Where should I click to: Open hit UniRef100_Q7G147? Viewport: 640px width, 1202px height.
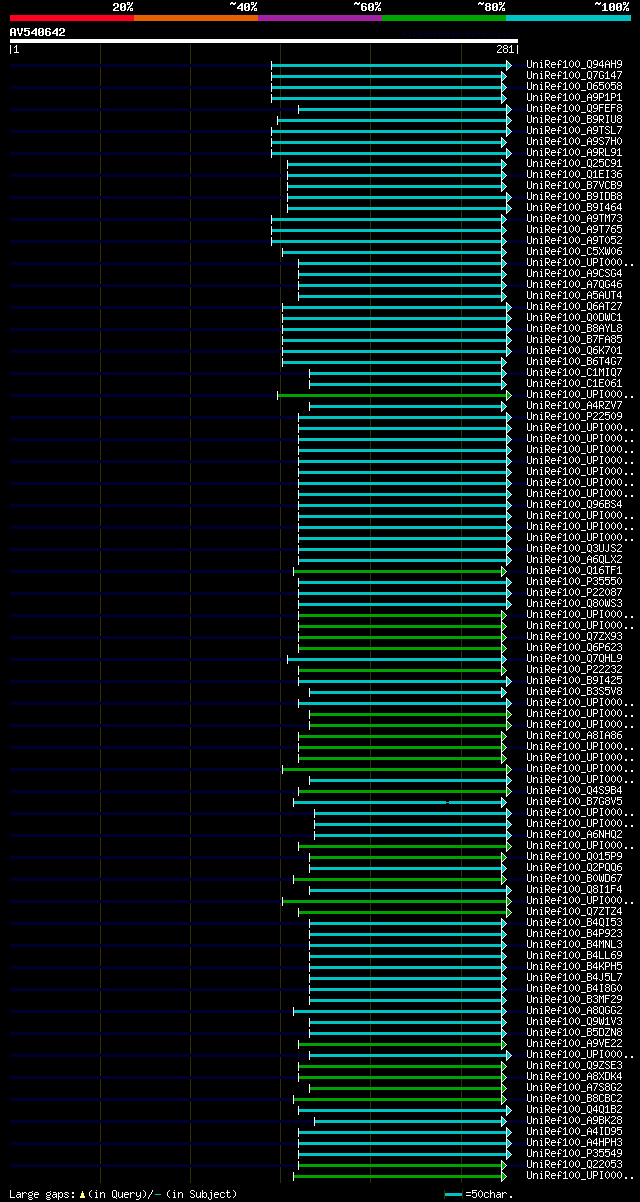(x=574, y=75)
